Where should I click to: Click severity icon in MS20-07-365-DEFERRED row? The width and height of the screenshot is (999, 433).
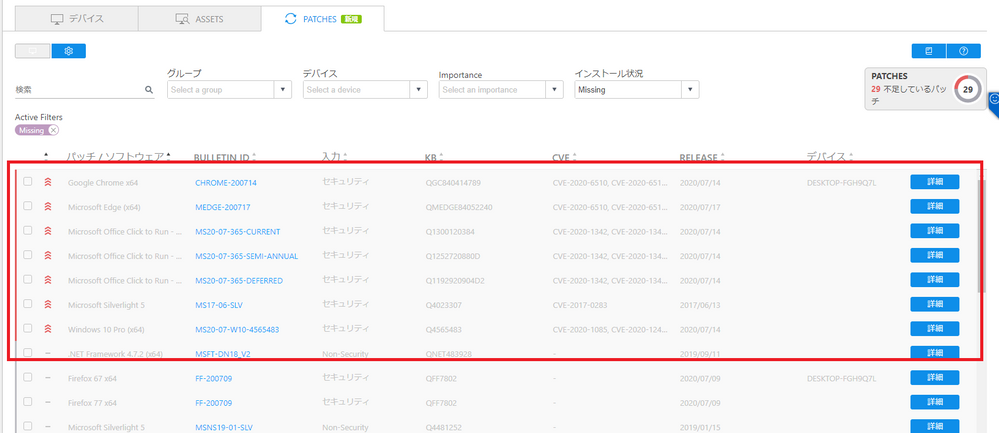point(47,280)
